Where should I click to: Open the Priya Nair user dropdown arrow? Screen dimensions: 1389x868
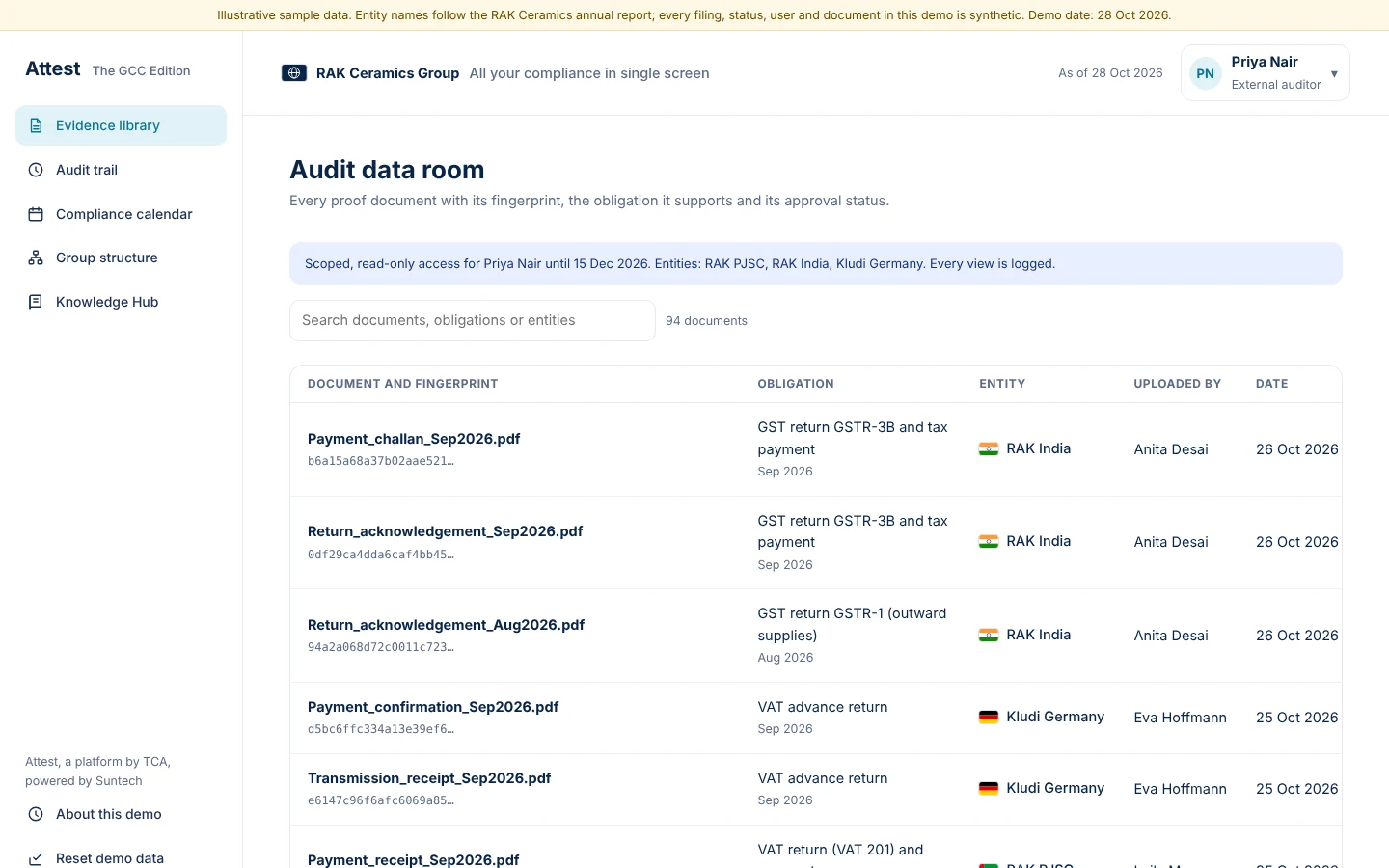coord(1334,74)
